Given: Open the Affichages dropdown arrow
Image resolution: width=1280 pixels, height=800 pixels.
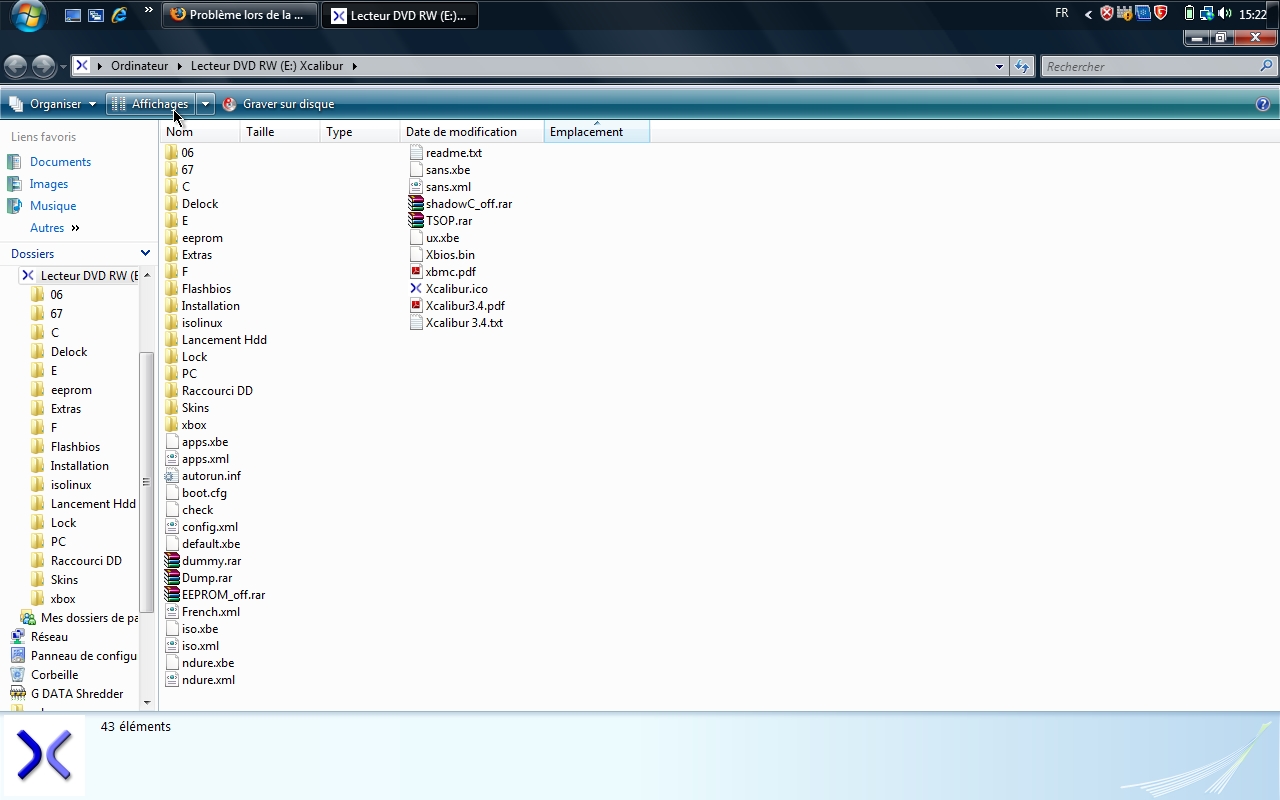Looking at the screenshot, I should click(x=205, y=104).
